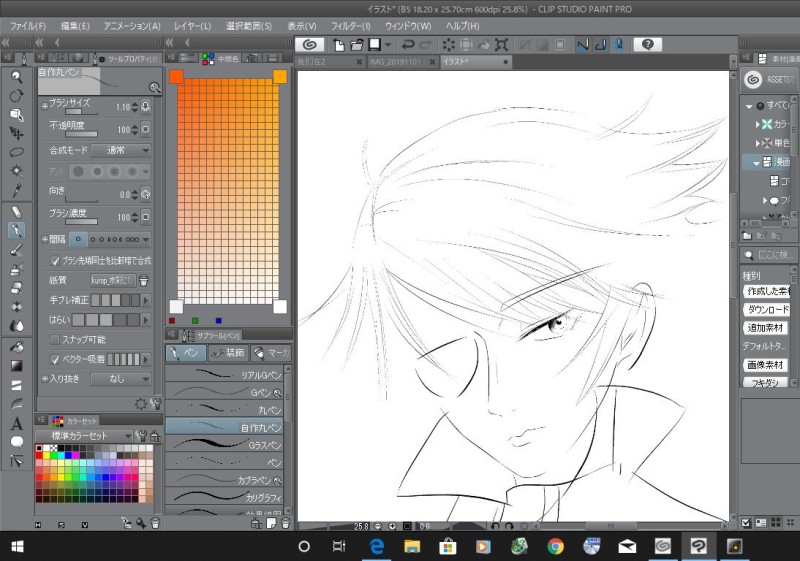The width and height of the screenshot is (800, 561).
Task: Toggle snap to grid icon in command bar
Action: (x=619, y=45)
